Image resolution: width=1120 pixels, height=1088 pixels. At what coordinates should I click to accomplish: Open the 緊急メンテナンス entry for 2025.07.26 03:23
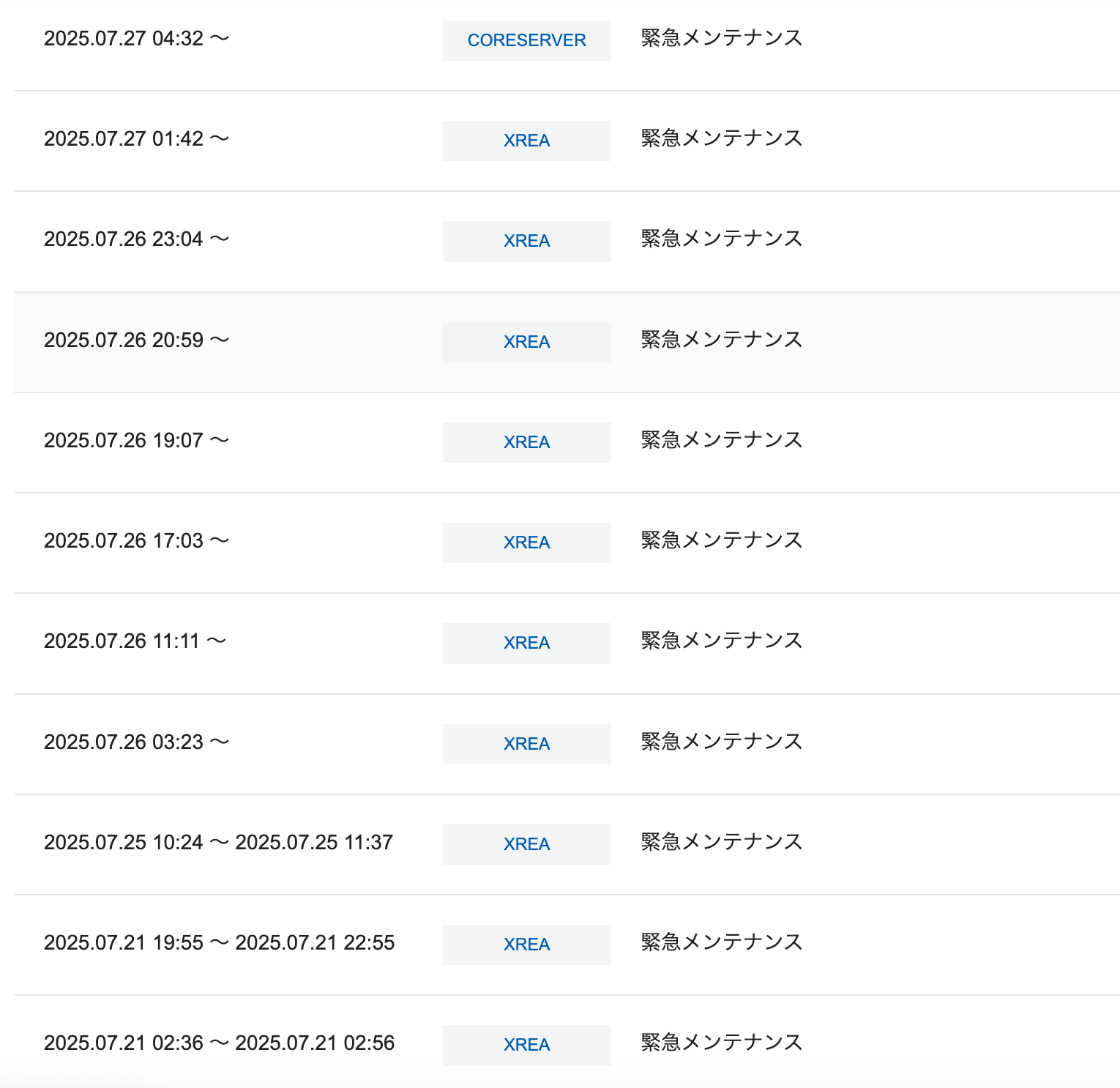coord(722,742)
